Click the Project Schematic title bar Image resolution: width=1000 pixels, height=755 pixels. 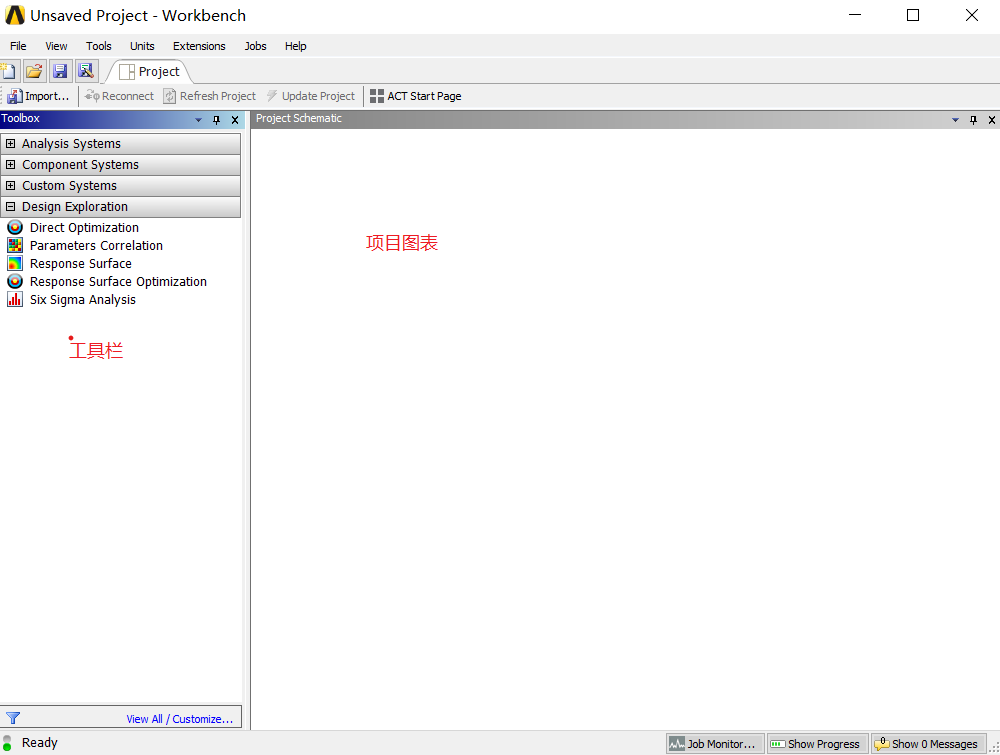point(625,119)
